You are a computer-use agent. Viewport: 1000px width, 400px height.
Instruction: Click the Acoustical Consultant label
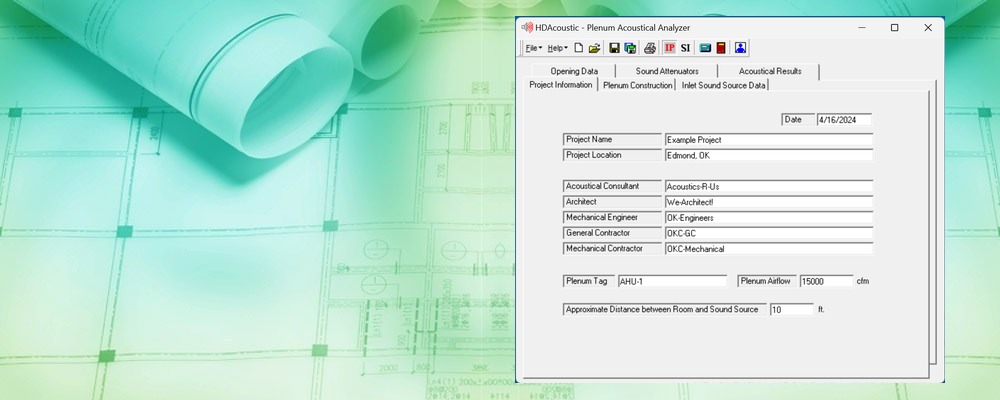(x=612, y=186)
